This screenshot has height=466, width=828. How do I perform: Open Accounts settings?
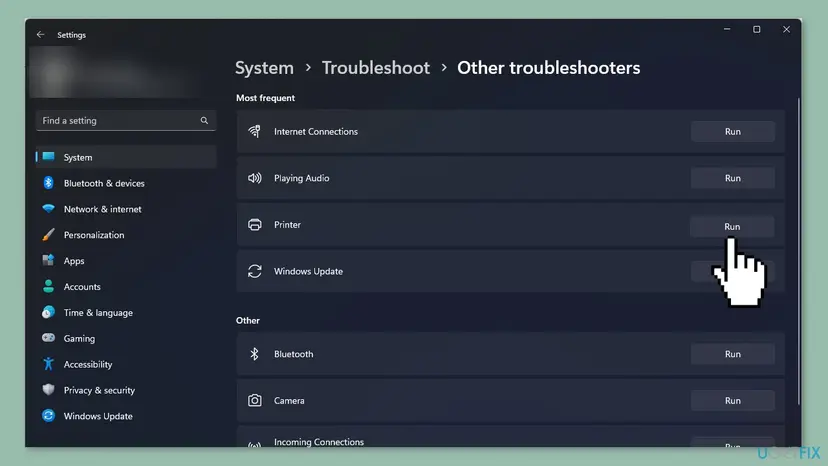(126, 286)
